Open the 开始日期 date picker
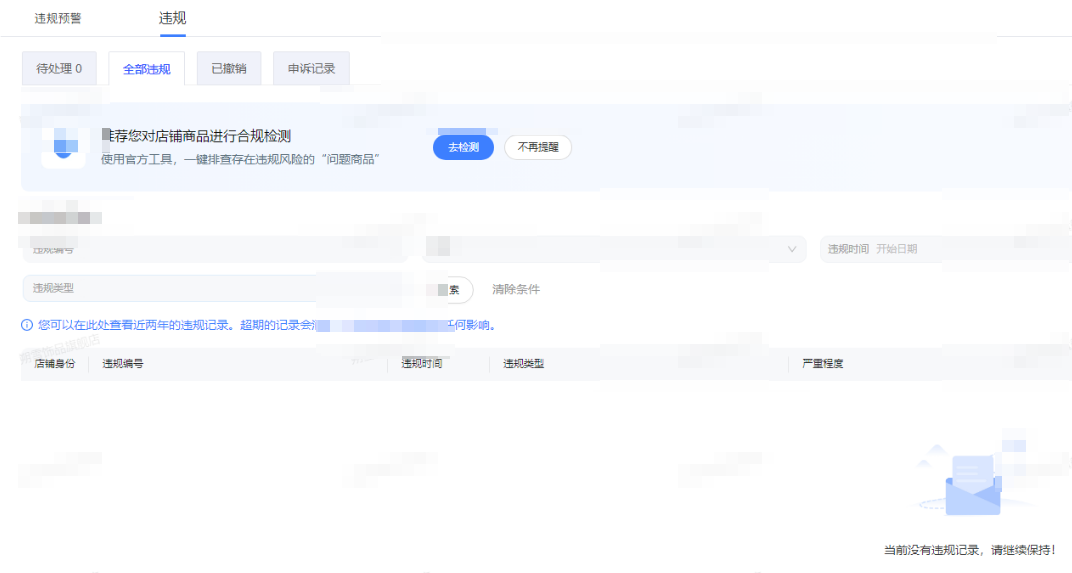The height and width of the screenshot is (573, 1072). (897, 249)
